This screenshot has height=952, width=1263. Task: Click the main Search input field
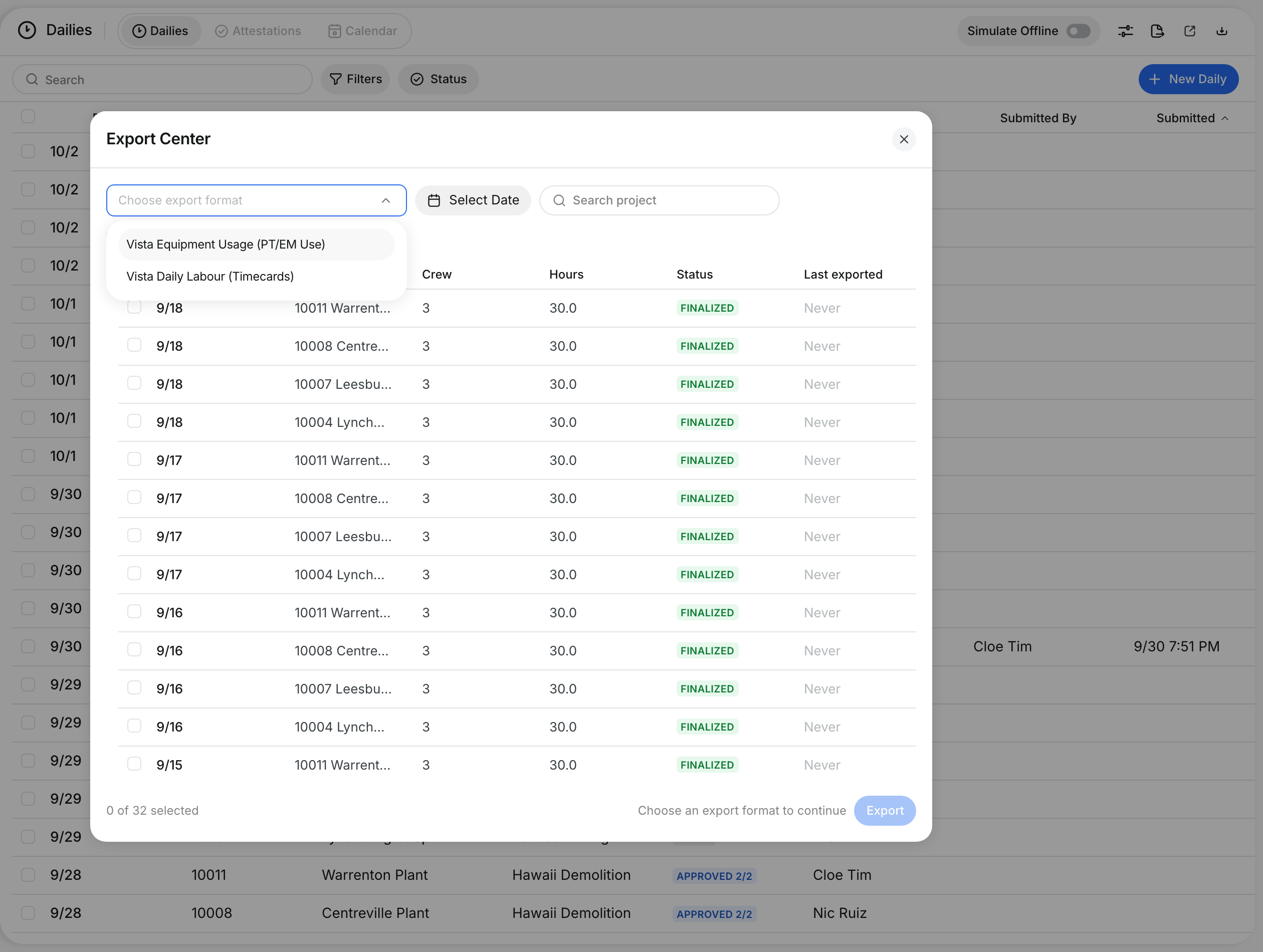[162, 79]
